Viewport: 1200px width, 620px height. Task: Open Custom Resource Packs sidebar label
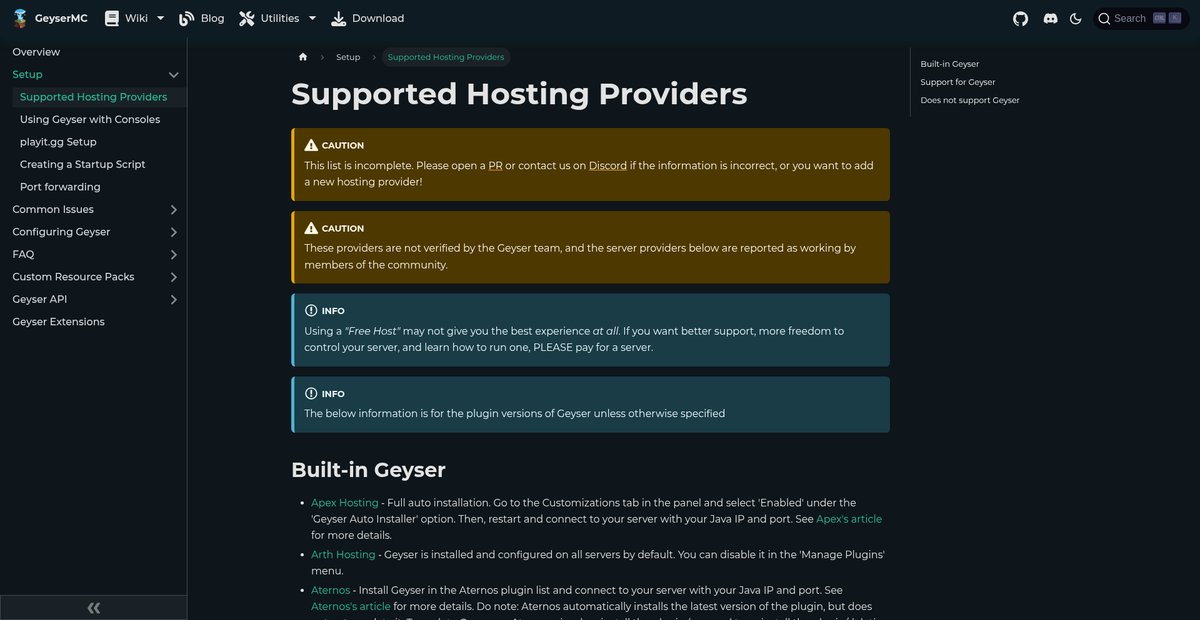[x=73, y=277]
